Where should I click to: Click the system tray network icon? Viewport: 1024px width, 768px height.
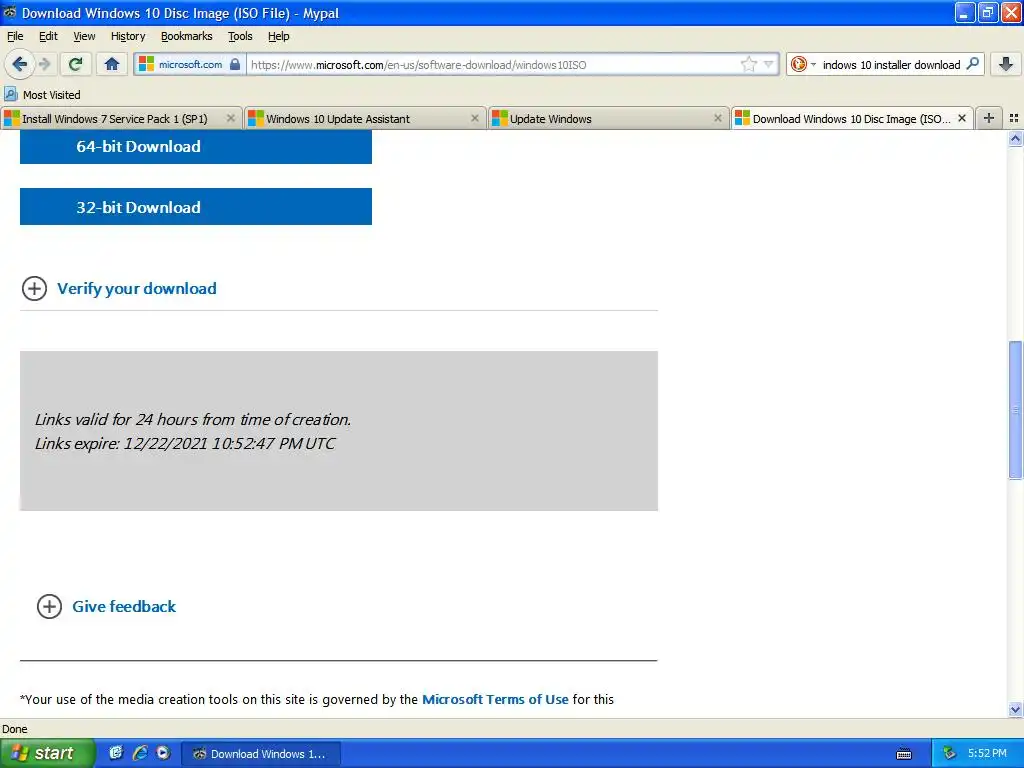coord(949,753)
